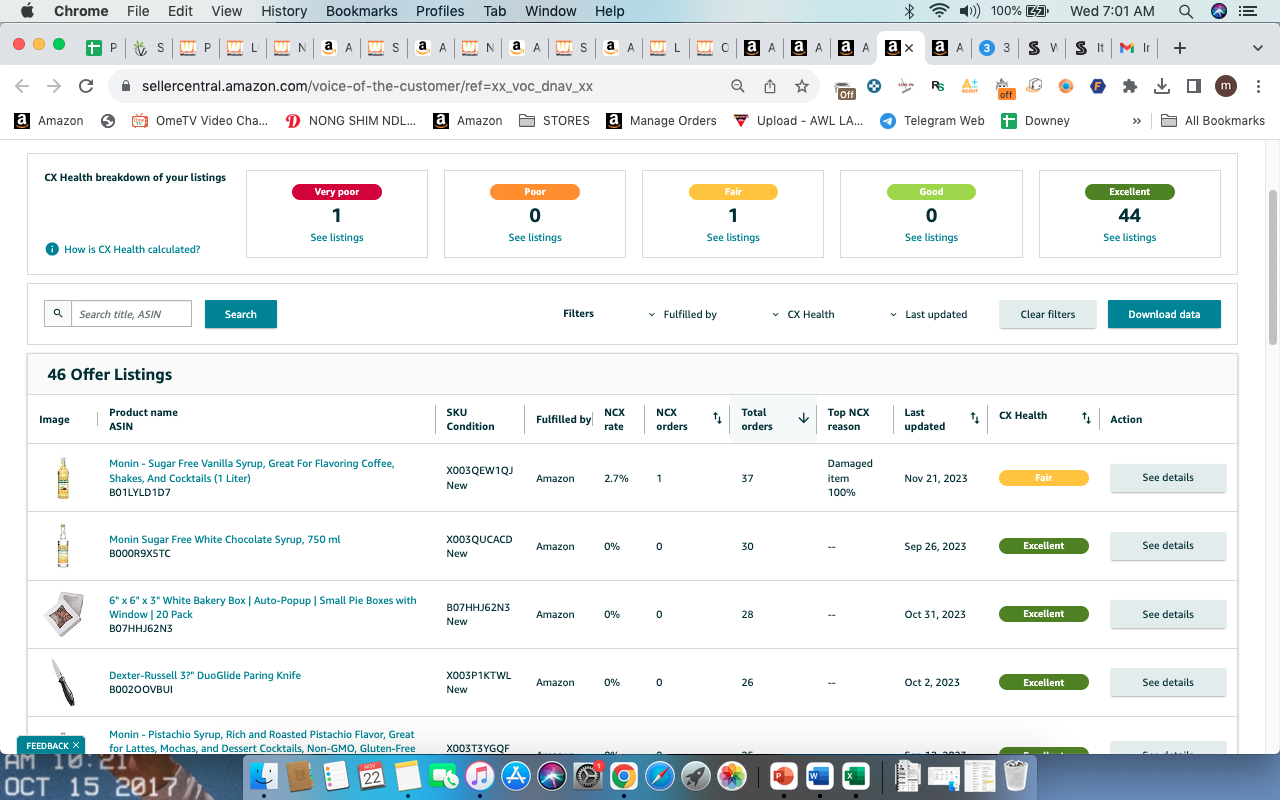The width and height of the screenshot is (1280, 800).
Task: Expand the Last updated filter dropdown
Action: pyautogui.click(x=929, y=314)
